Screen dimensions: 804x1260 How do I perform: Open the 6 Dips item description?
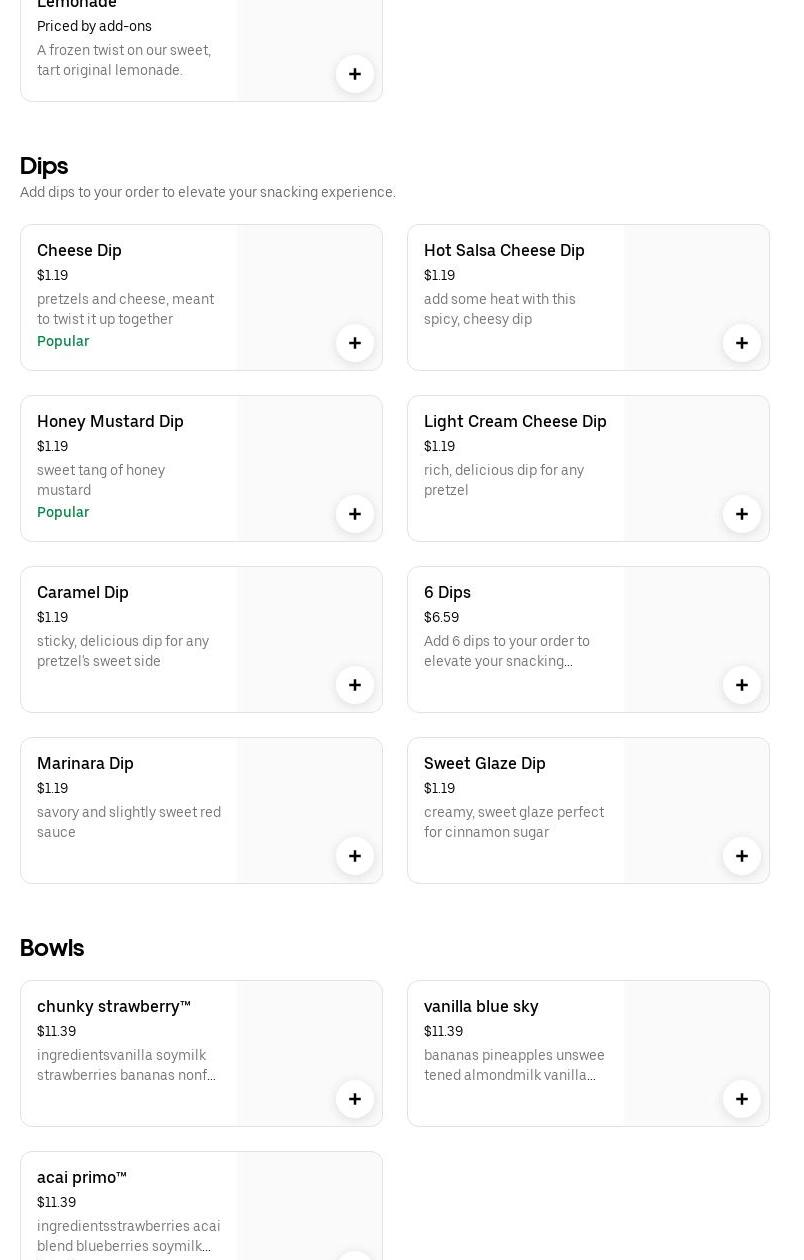(507, 651)
